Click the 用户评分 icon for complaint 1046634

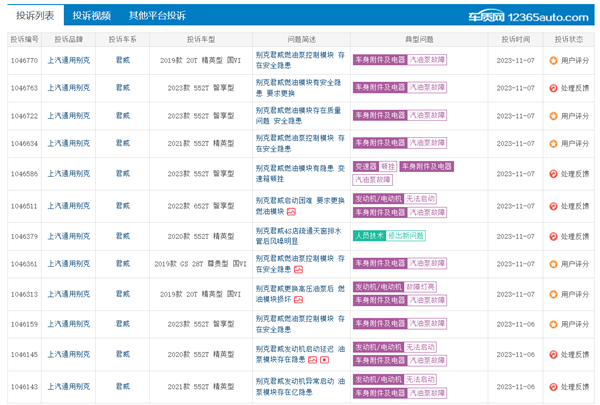point(553,144)
